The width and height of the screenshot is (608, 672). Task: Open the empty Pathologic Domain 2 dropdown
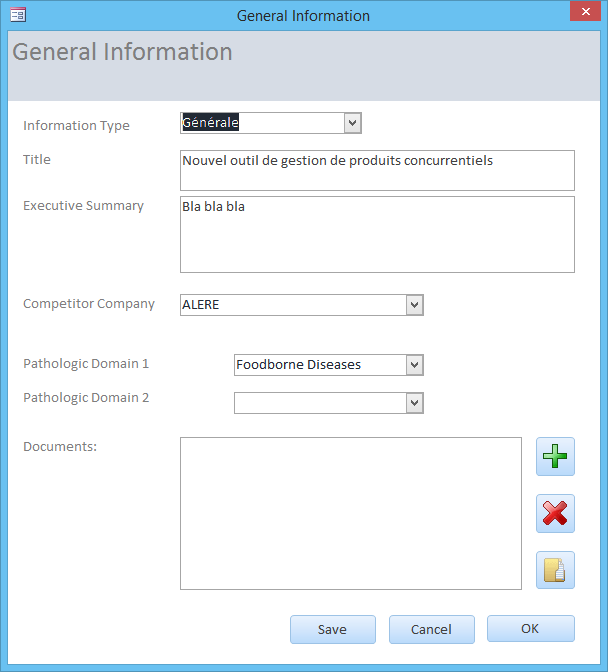pos(329,403)
